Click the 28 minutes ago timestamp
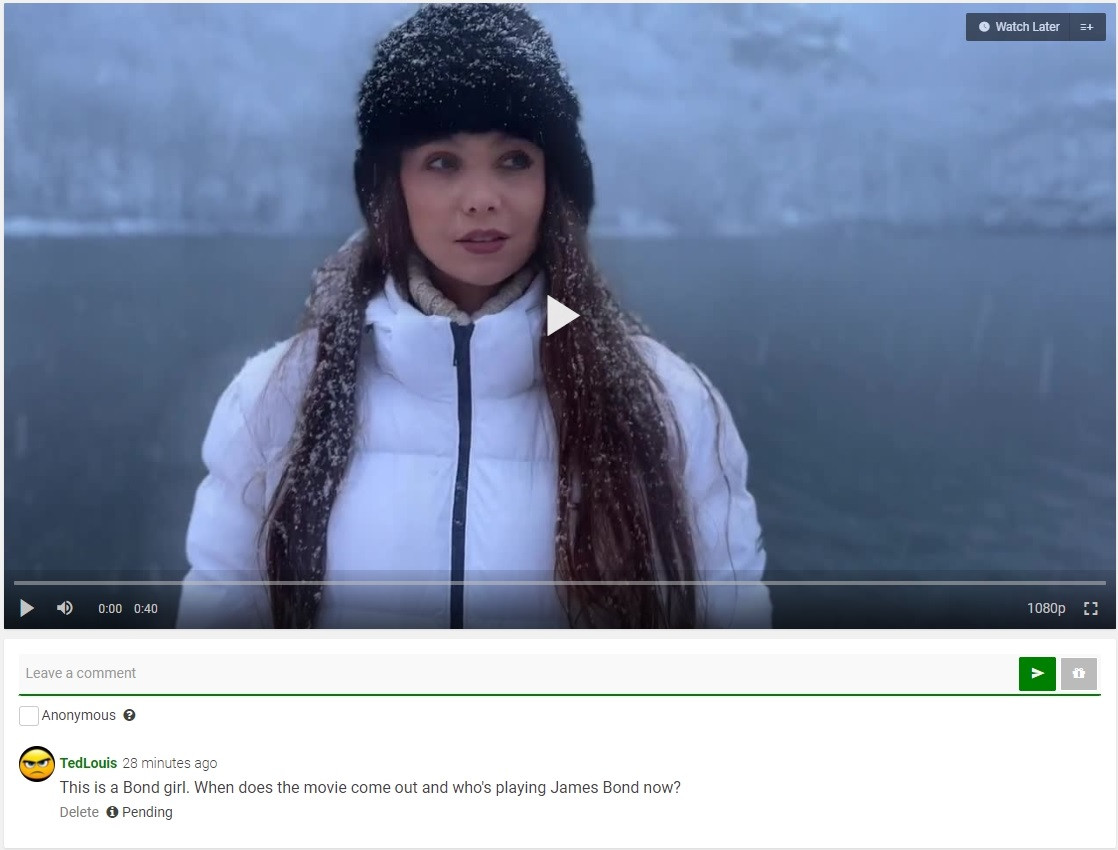1118x850 pixels. pyautogui.click(x=170, y=763)
